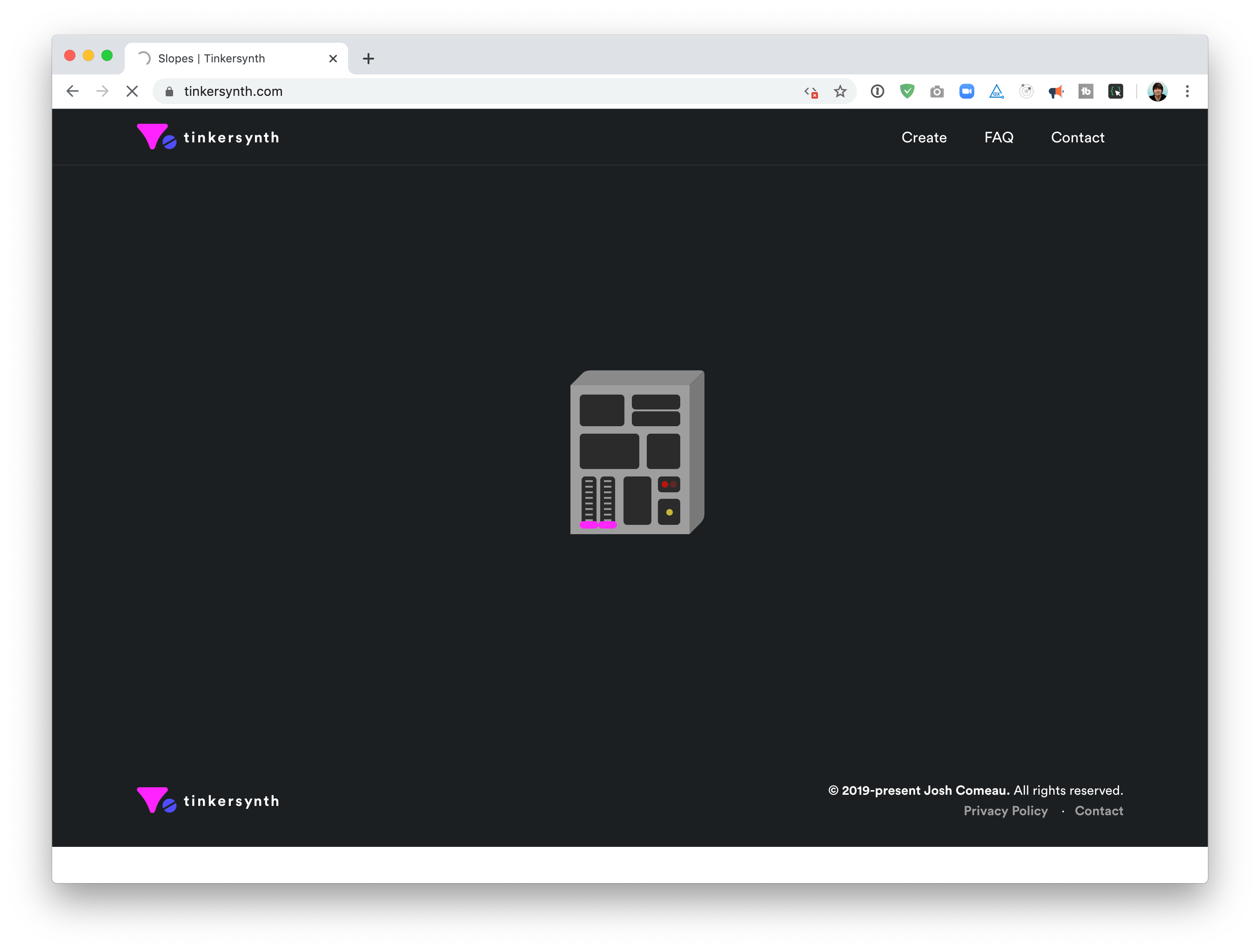Click the magenta slider at machine bottom-left
Viewport: 1260px width, 952px height.
pyautogui.click(x=589, y=525)
